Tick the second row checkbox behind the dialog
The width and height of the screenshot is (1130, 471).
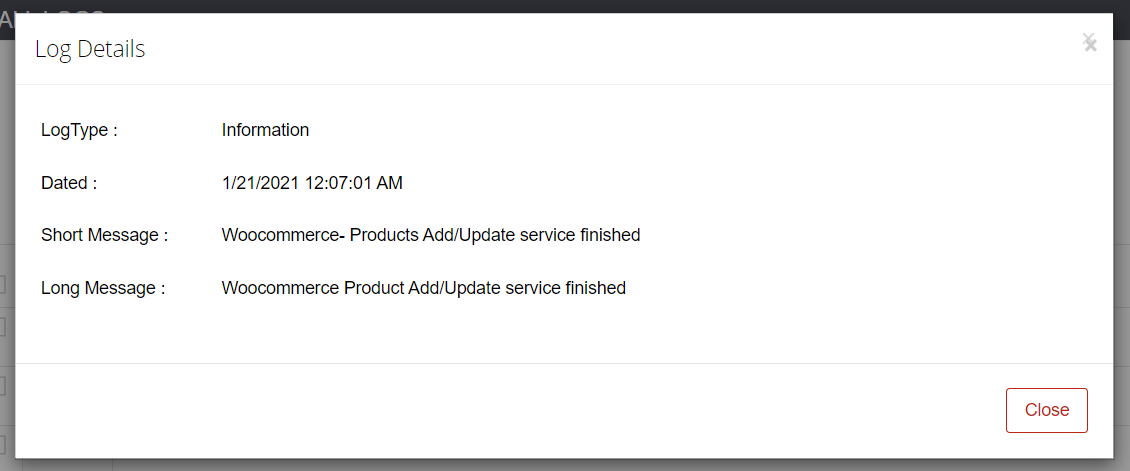point(2,328)
